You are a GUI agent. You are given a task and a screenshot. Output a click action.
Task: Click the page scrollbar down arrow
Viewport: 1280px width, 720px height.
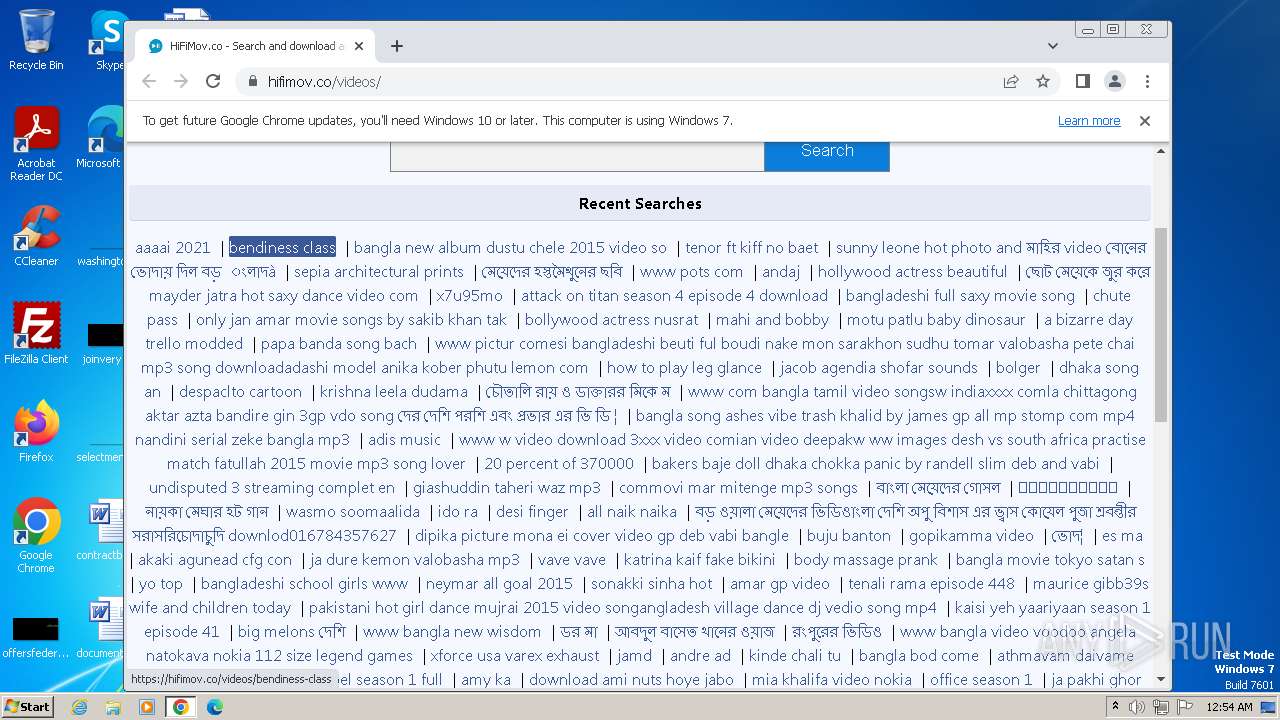(x=1161, y=679)
